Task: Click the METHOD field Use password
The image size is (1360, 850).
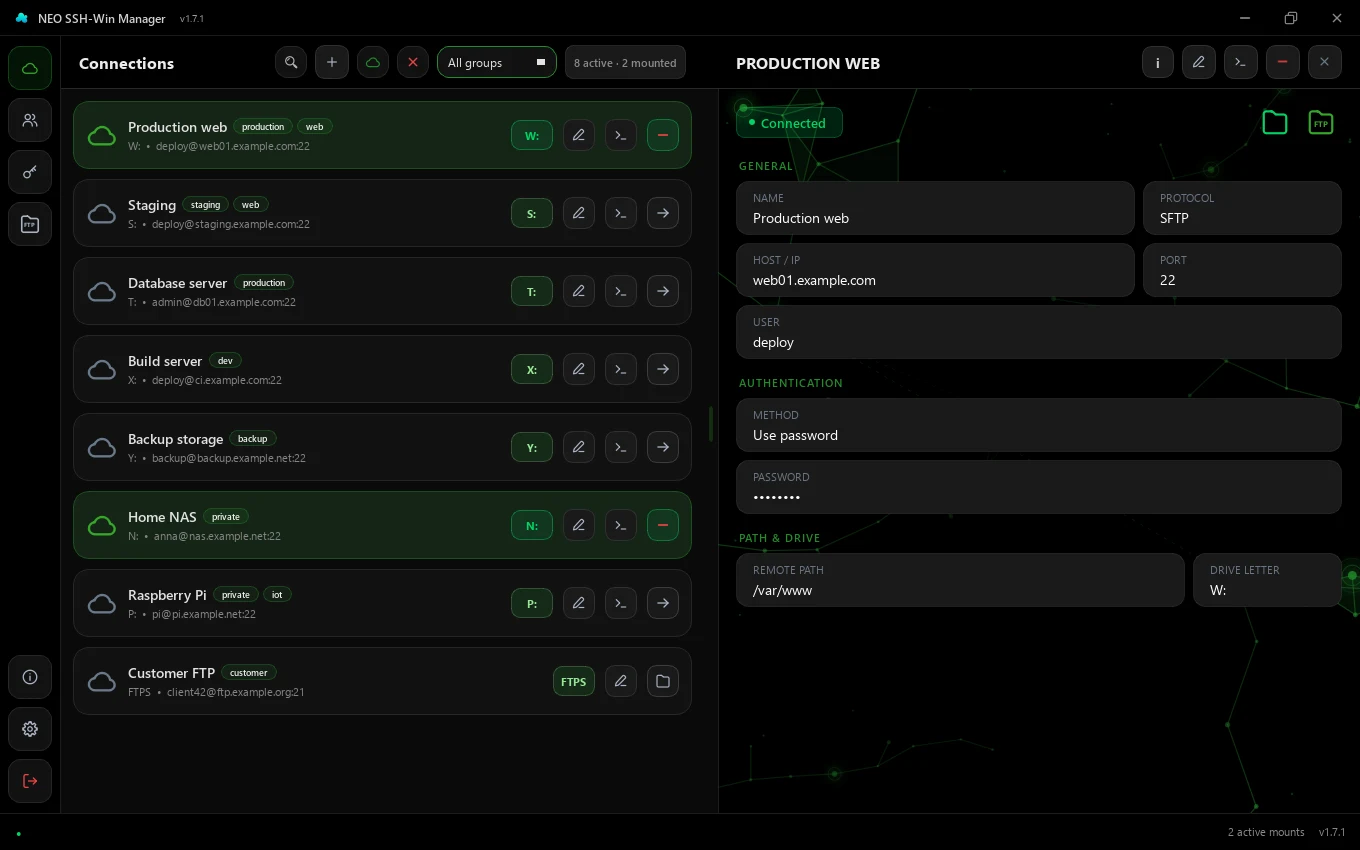Action: (x=1039, y=425)
